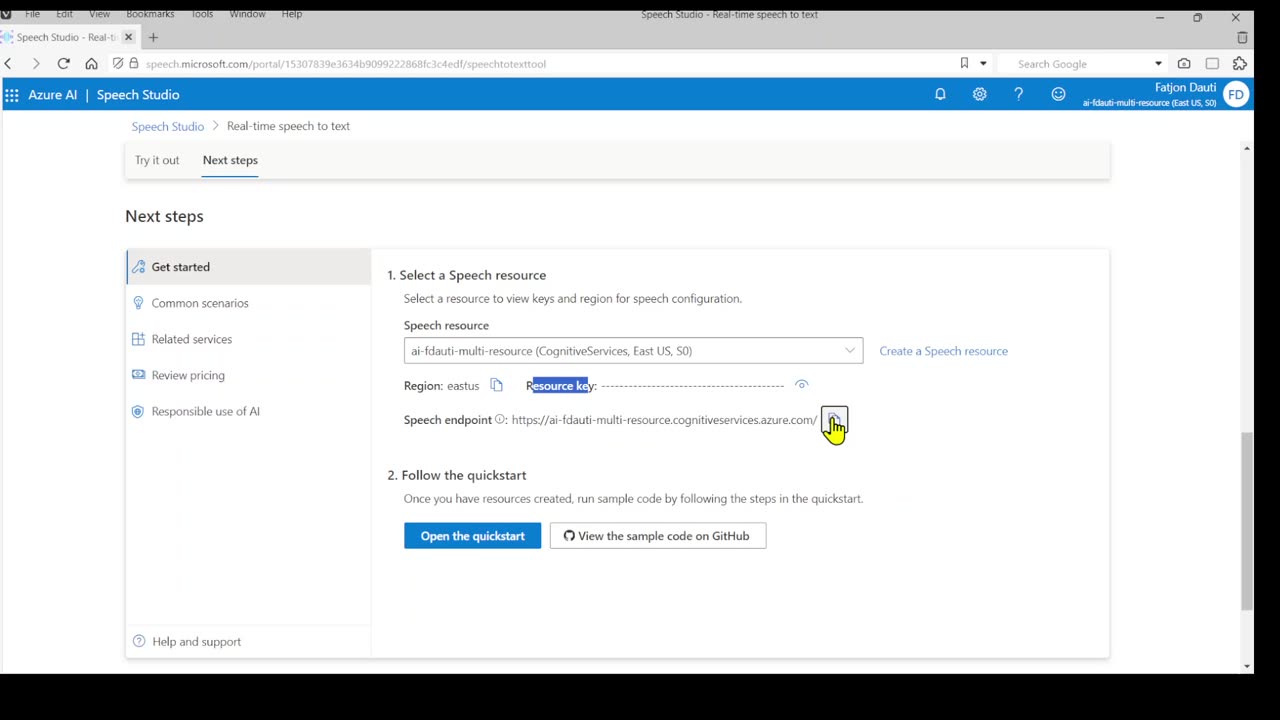
Task: Open the help question mark icon
Action: [1018, 94]
